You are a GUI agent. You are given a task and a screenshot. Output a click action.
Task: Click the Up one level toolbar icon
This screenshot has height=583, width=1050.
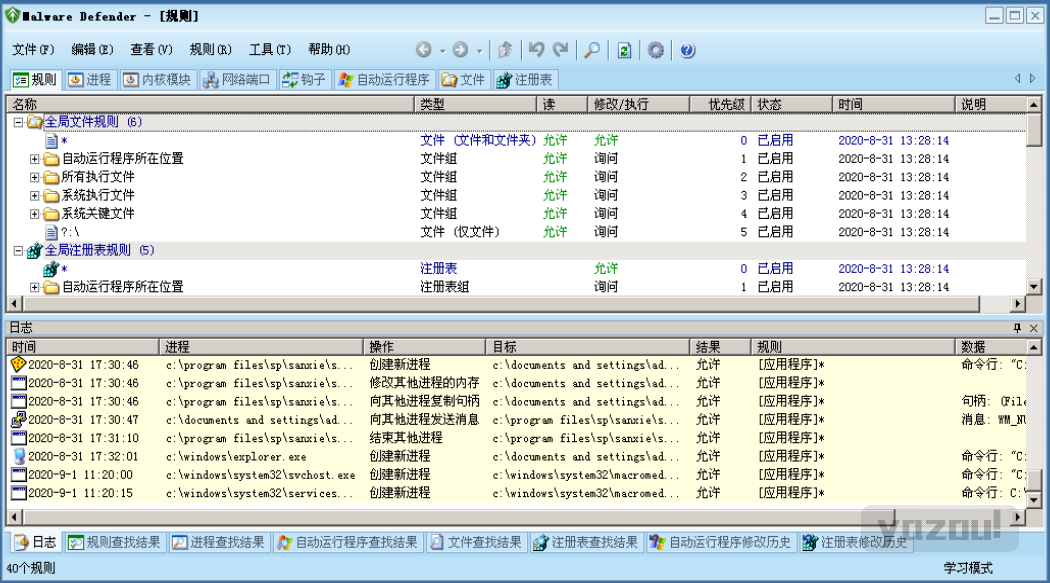(506, 50)
